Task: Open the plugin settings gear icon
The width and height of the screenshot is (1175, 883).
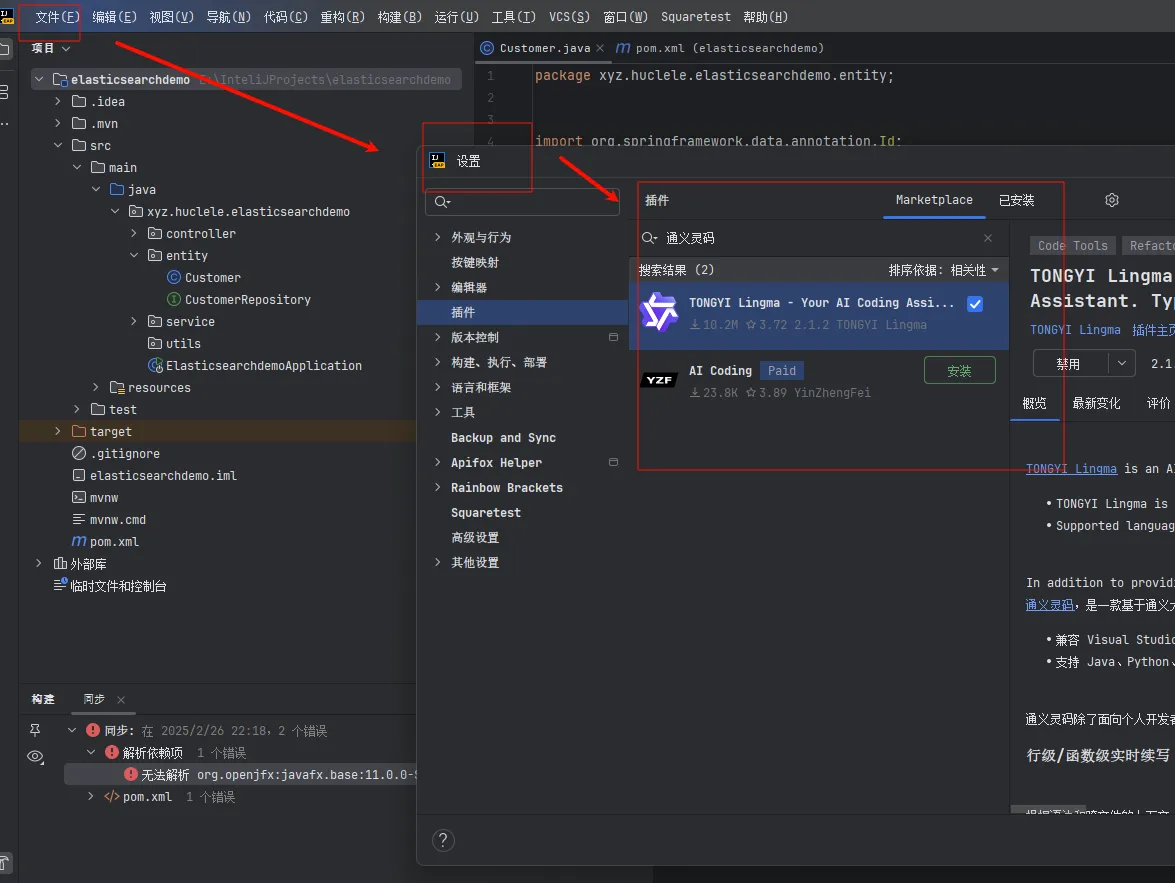Action: (x=1112, y=200)
